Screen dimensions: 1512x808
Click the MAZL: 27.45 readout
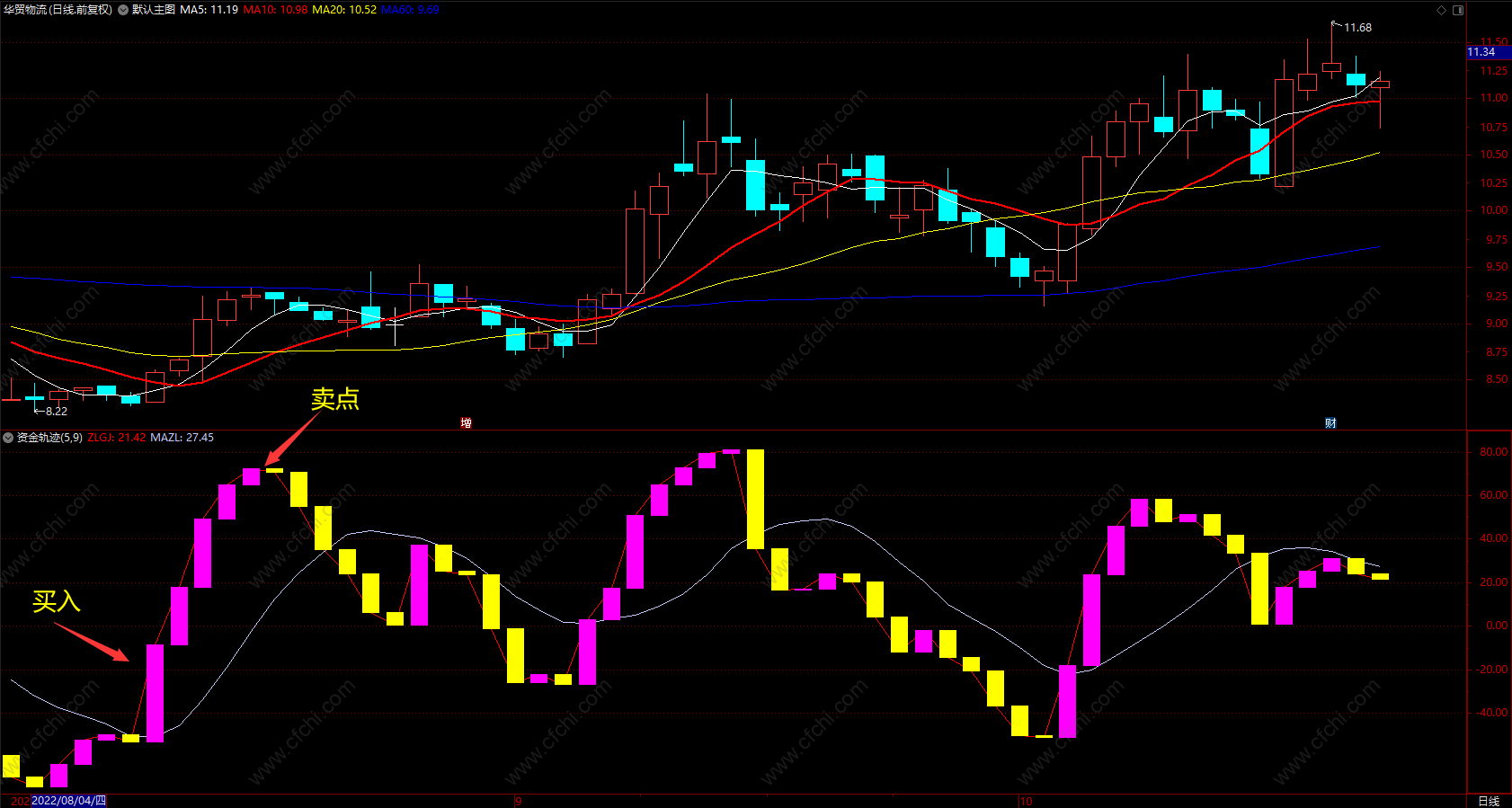coord(182,438)
